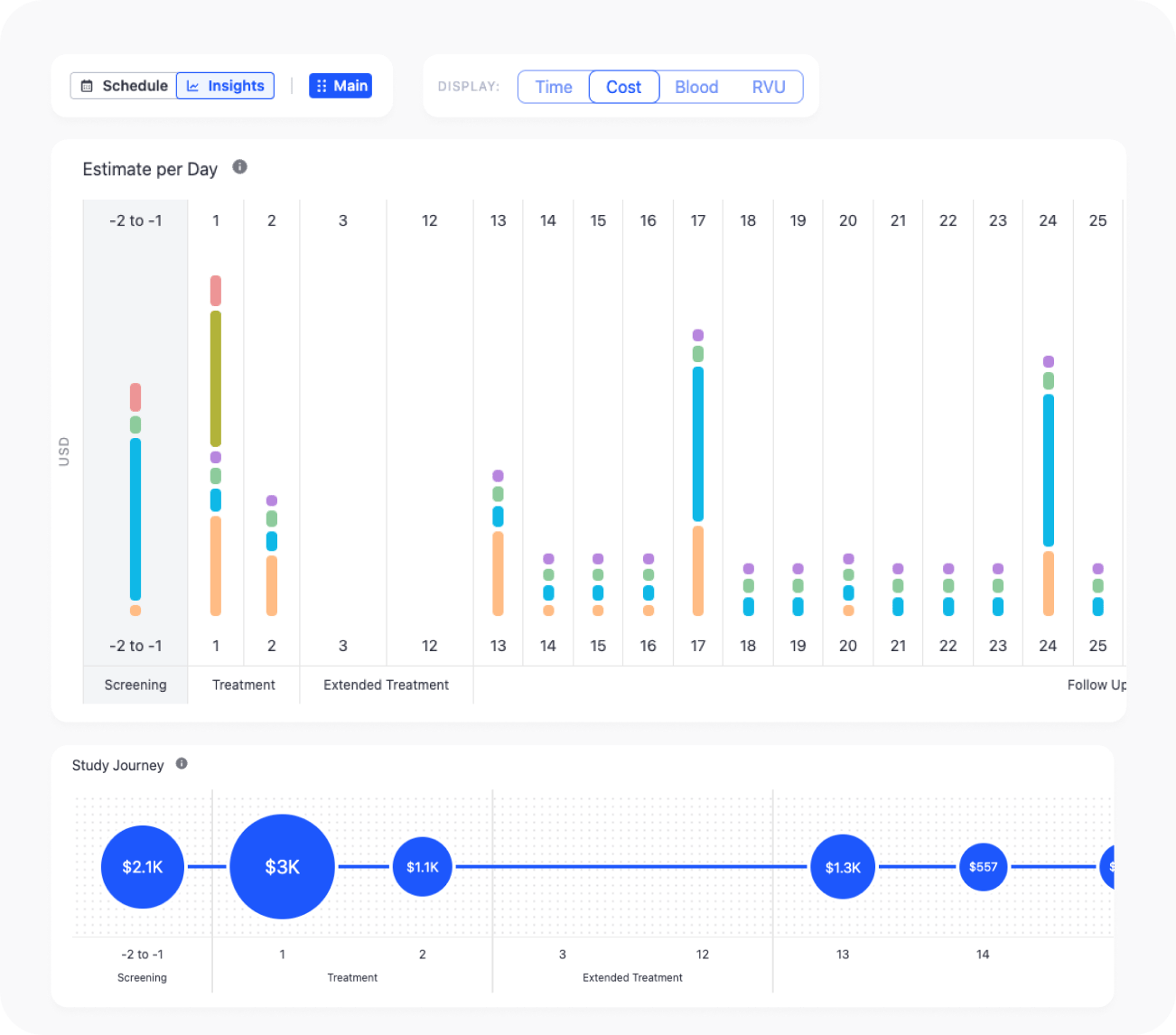Screen dimensions: 1176x1035
Task: Click the top header label for day 3
Action: [343, 220]
